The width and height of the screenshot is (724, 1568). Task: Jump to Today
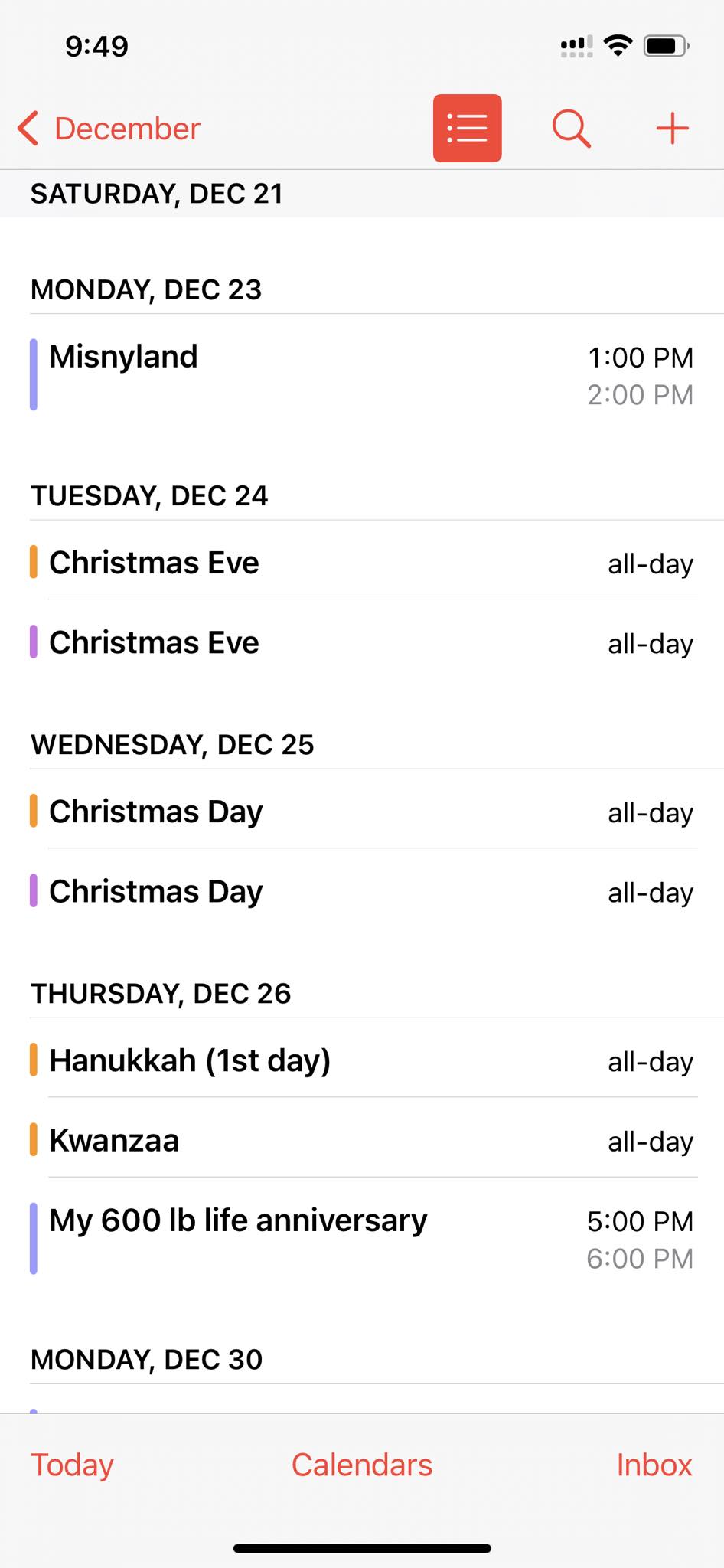[x=72, y=1465]
